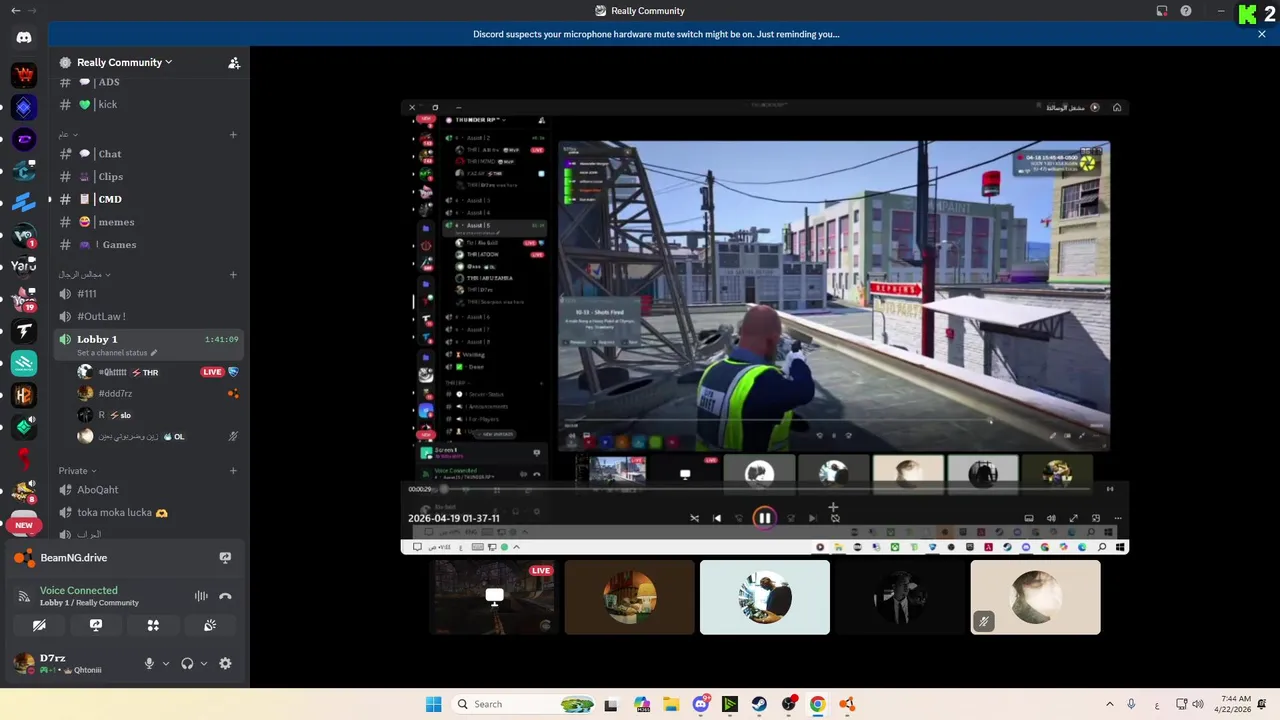Open headphone output options arrow
Screen dimensions: 1280x720
[x=204, y=663]
